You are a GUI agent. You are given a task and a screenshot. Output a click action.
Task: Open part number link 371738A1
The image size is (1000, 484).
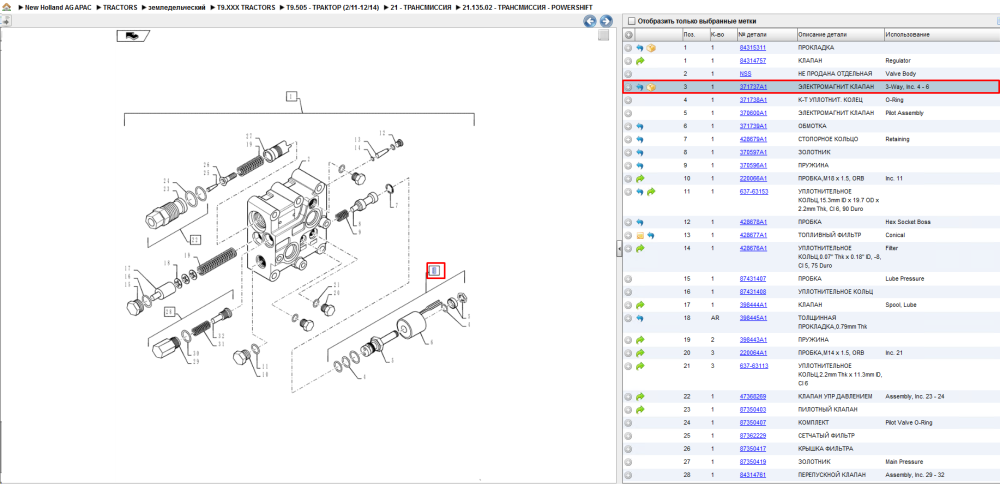(753, 100)
